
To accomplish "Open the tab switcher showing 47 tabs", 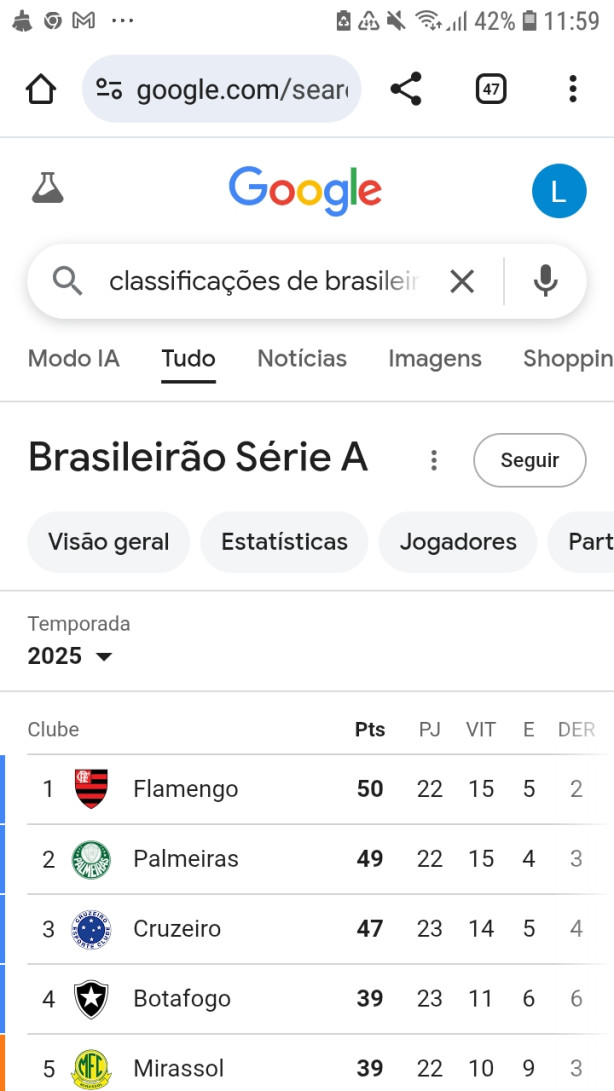I will pyautogui.click(x=491, y=89).
